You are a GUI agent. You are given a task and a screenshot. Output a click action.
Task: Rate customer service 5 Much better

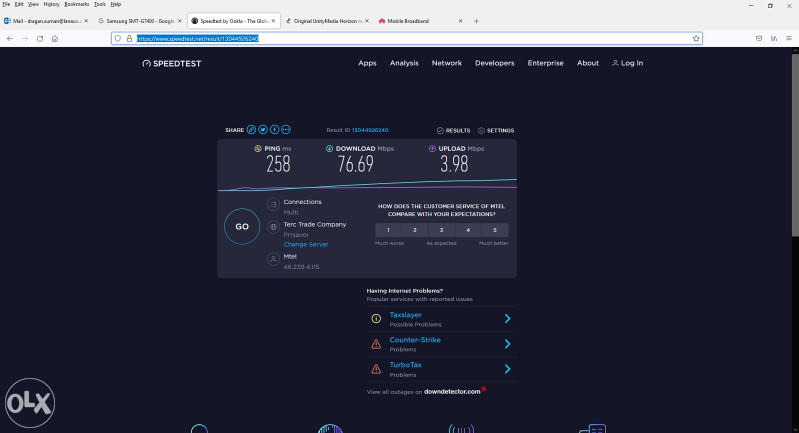(x=495, y=230)
